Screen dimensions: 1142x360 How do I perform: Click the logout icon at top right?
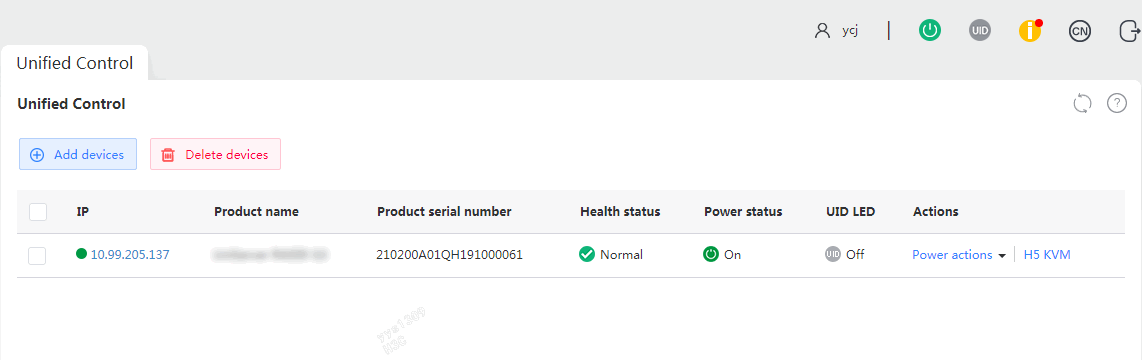[x=1129, y=31]
